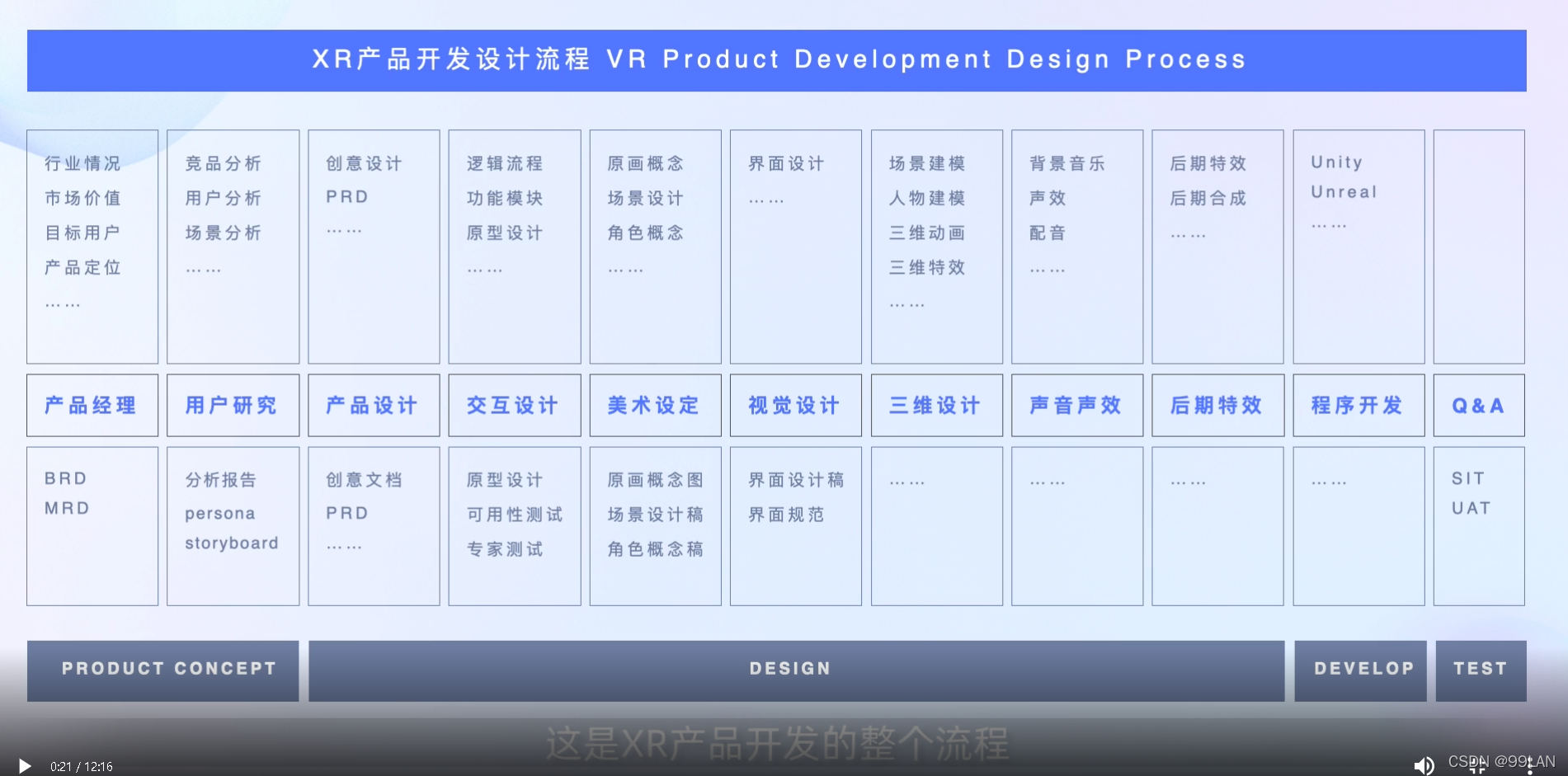
Task: Click the 界面设计 text in the top row
Action: point(786,163)
